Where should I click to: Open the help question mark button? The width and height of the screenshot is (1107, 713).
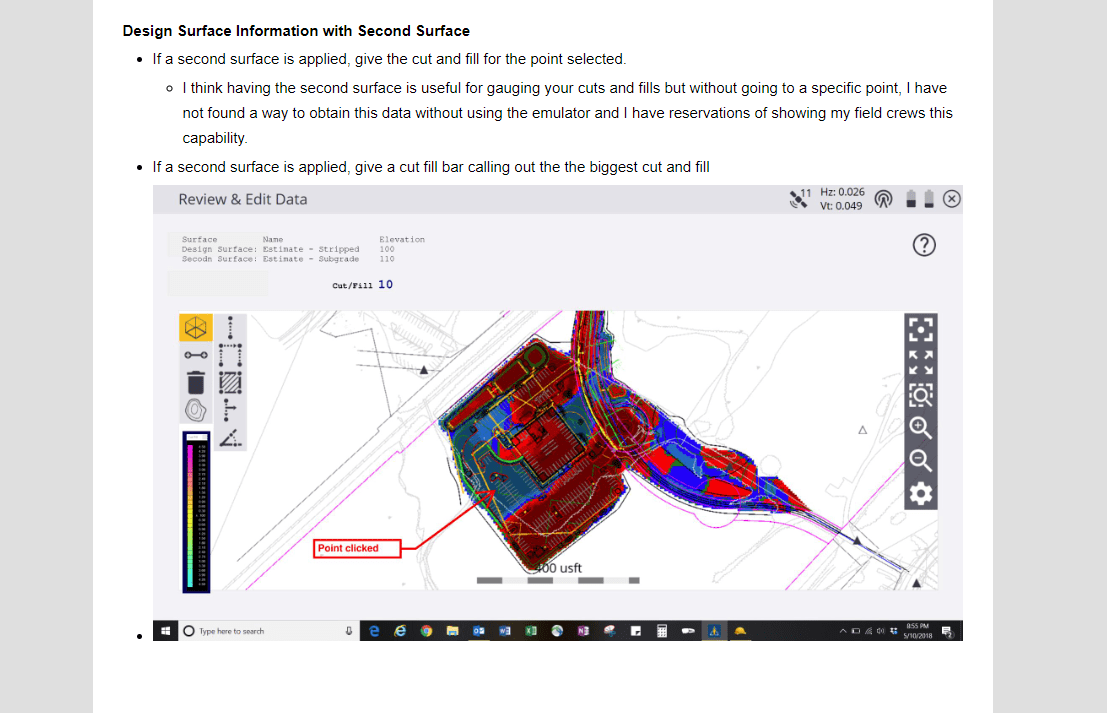point(923,244)
